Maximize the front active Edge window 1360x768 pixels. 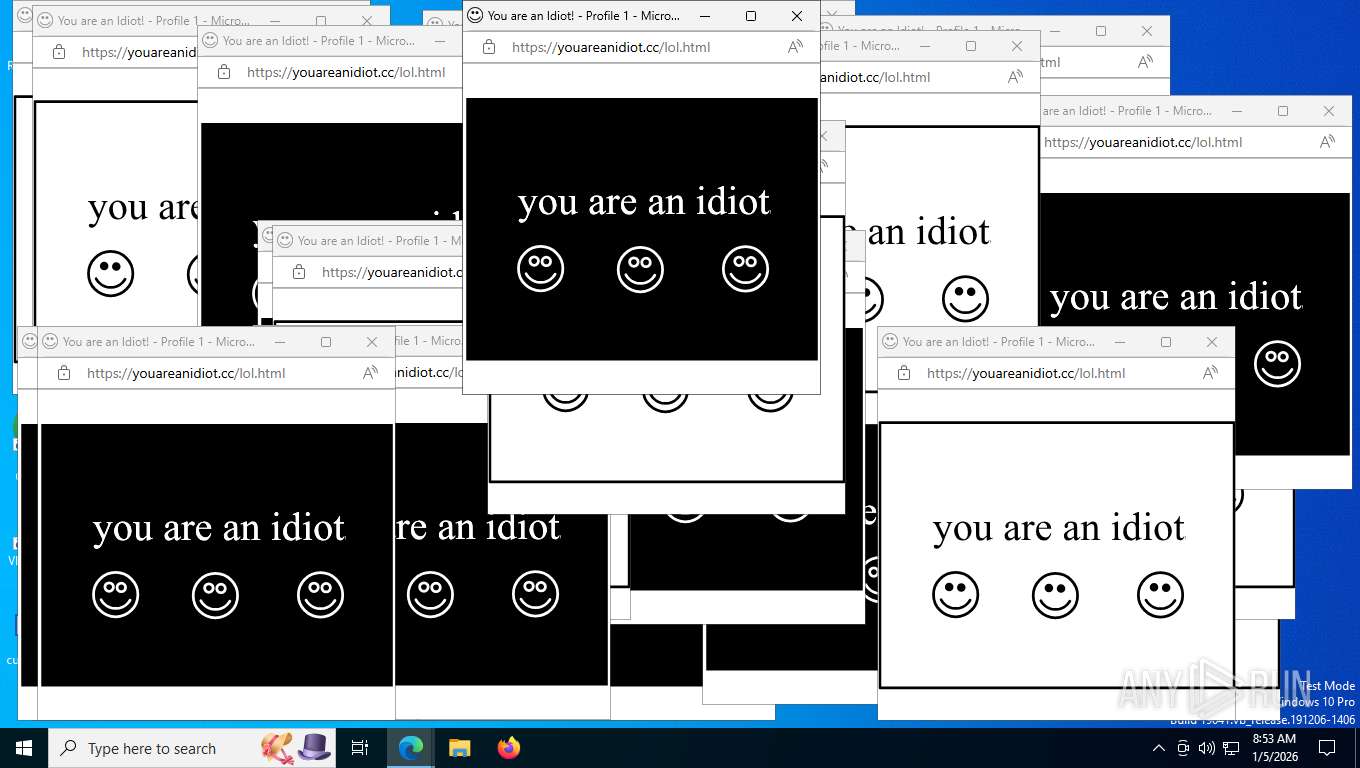tap(751, 16)
